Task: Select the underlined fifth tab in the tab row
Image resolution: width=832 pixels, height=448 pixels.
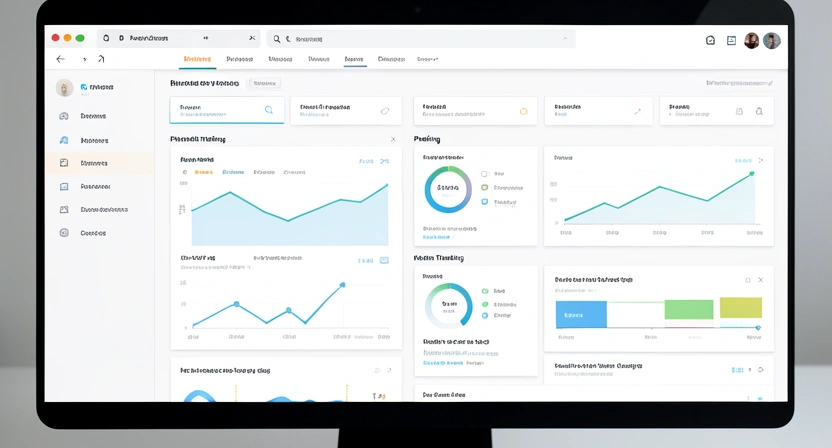Action: tap(354, 59)
